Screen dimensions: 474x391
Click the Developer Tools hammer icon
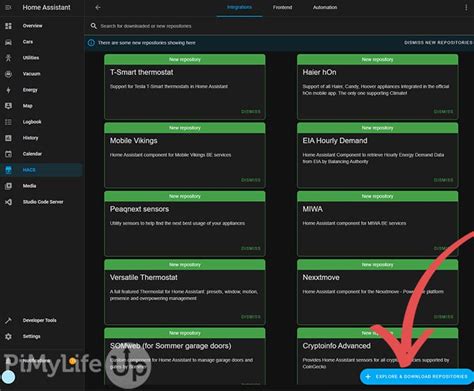coord(8,320)
